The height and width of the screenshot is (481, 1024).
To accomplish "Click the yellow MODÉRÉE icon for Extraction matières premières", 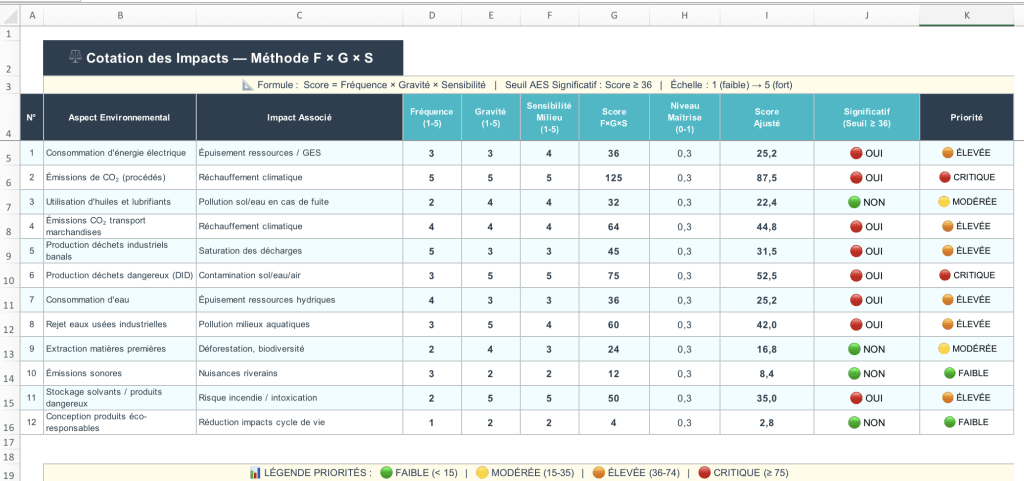I will (944, 349).
